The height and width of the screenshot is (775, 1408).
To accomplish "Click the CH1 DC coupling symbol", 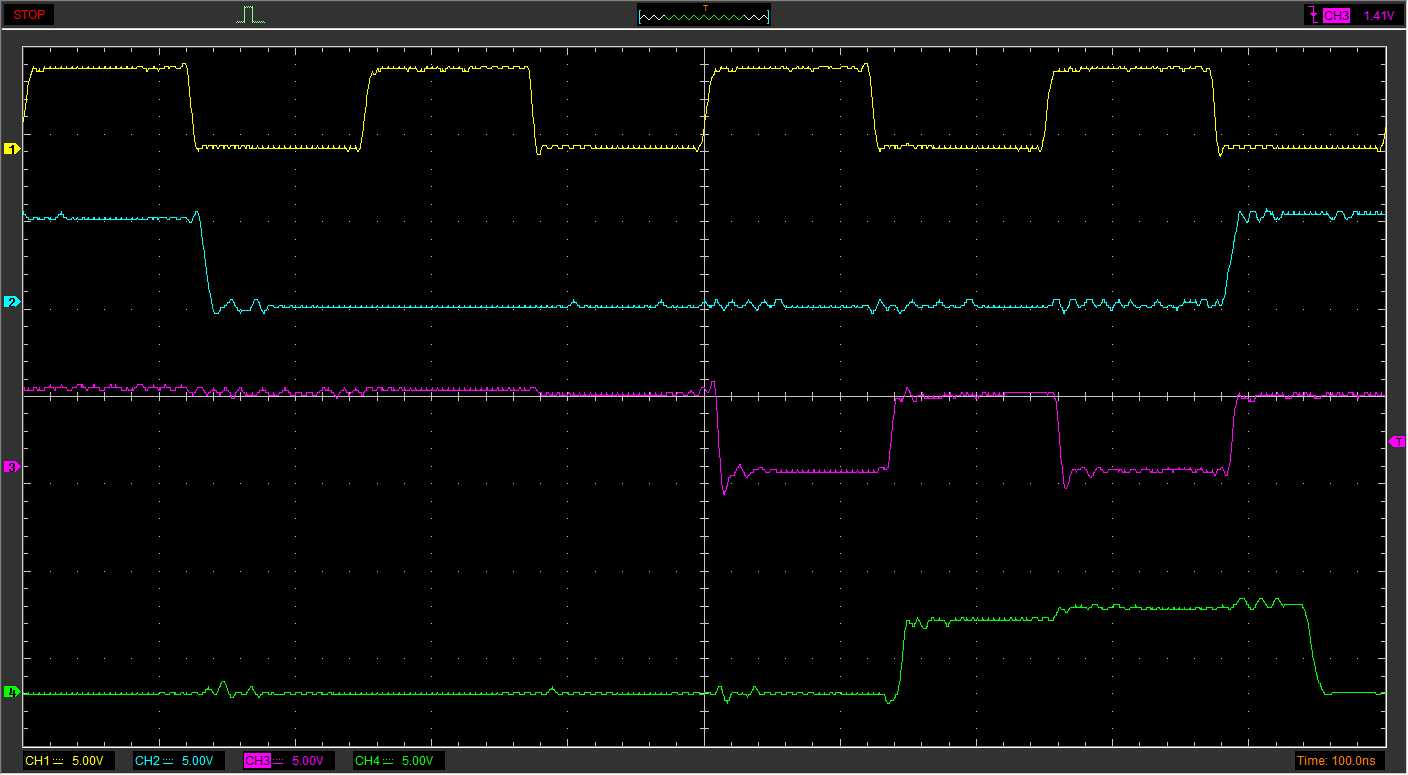I will pos(58,761).
